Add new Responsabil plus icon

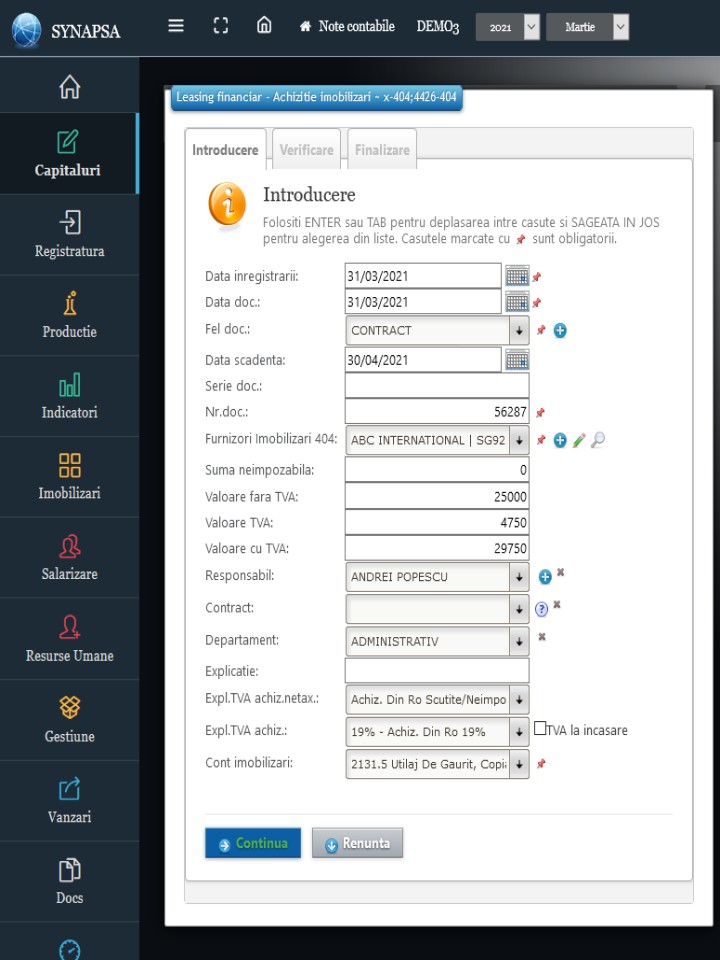tap(545, 577)
